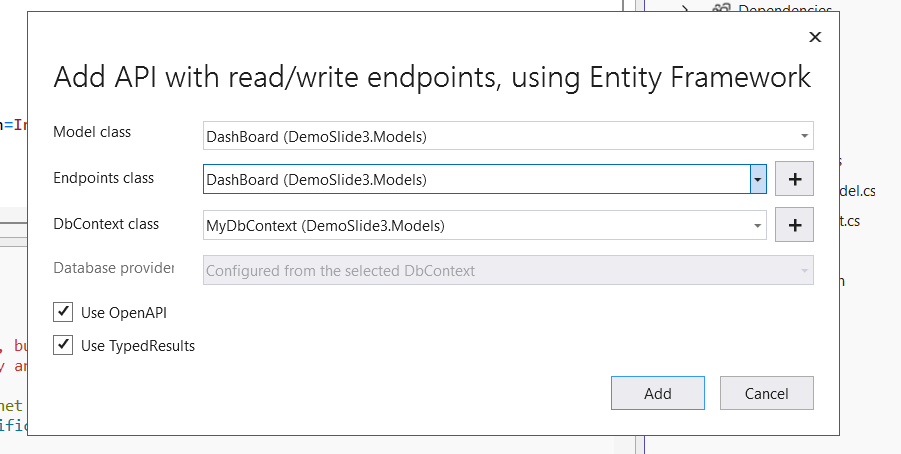
Task: Open the DbContext class dropdown arrow
Action: click(758, 225)
